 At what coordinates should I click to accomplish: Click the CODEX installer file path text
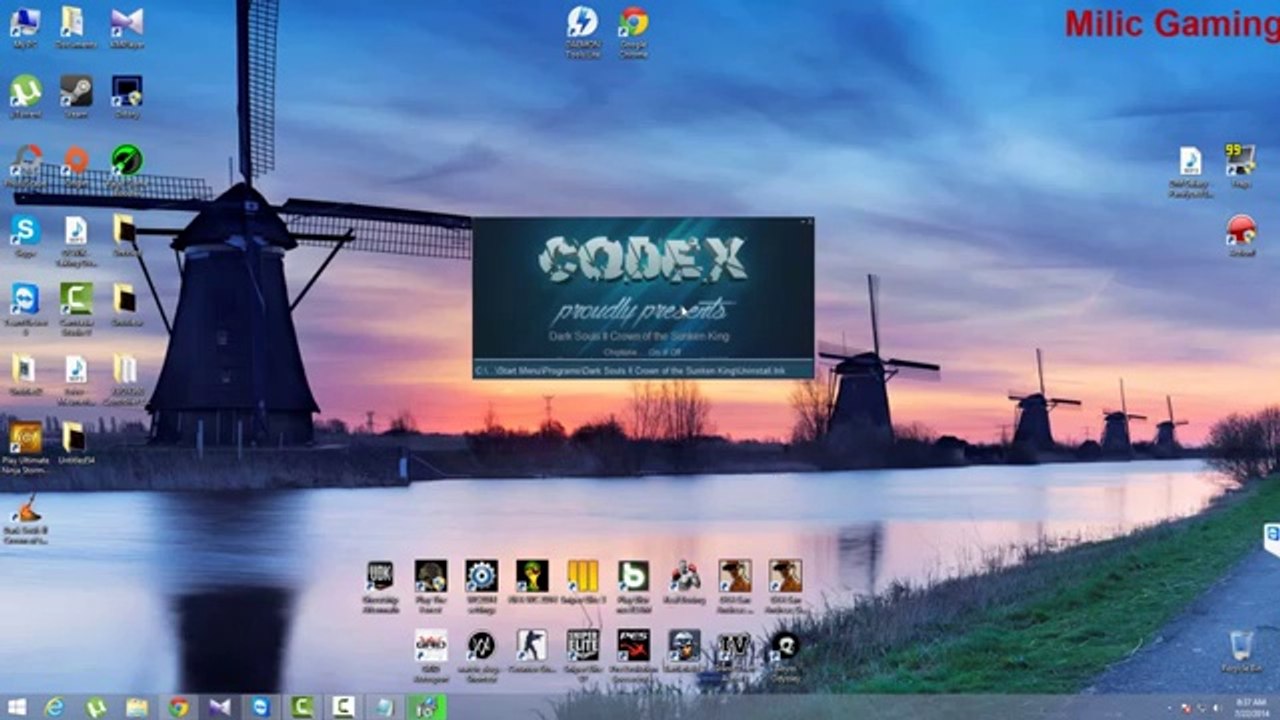tap(631, 371)
